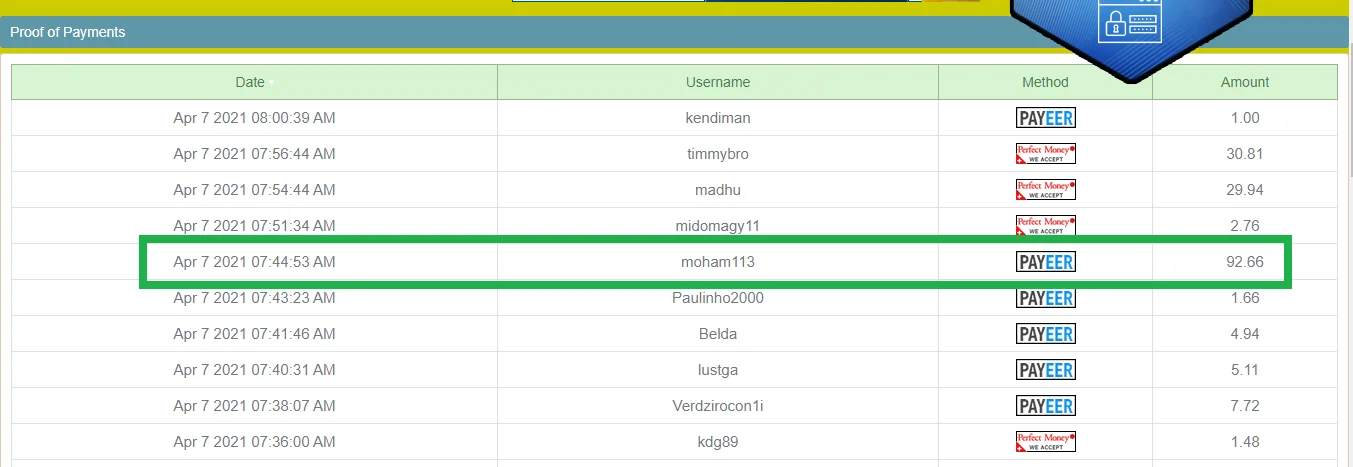Viewport: 1353px width, 467px height.
Task: Click the Method column header
Action: 1045,82
